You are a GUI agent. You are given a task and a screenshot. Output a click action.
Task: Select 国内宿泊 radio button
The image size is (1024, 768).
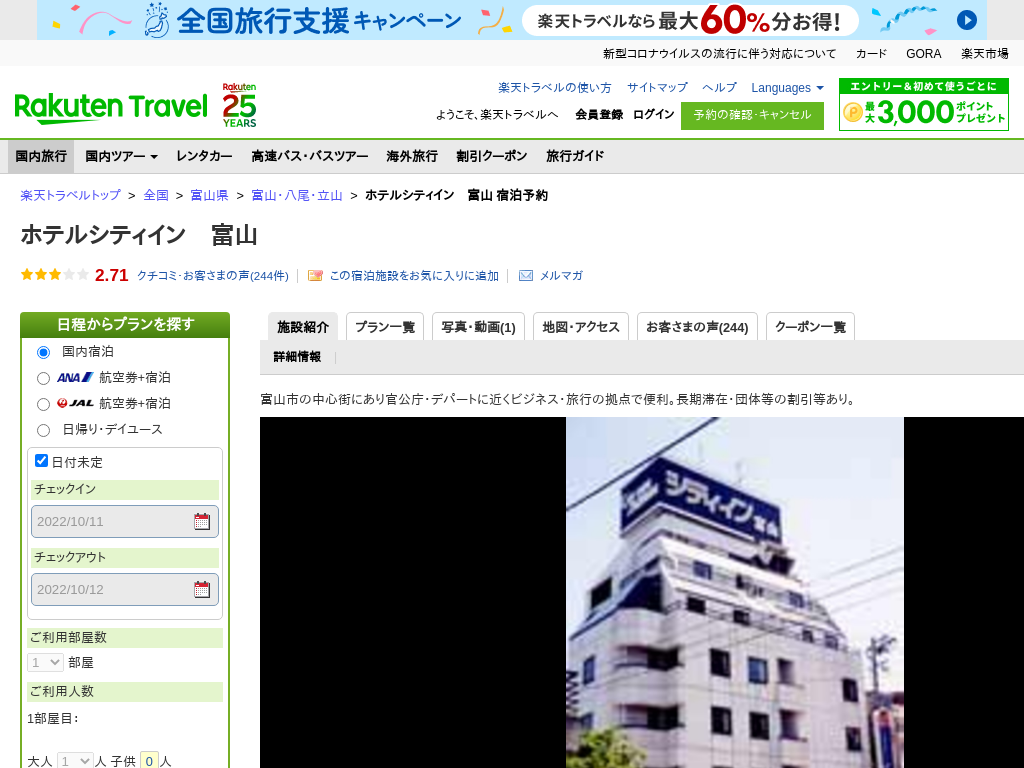point(43,352)
